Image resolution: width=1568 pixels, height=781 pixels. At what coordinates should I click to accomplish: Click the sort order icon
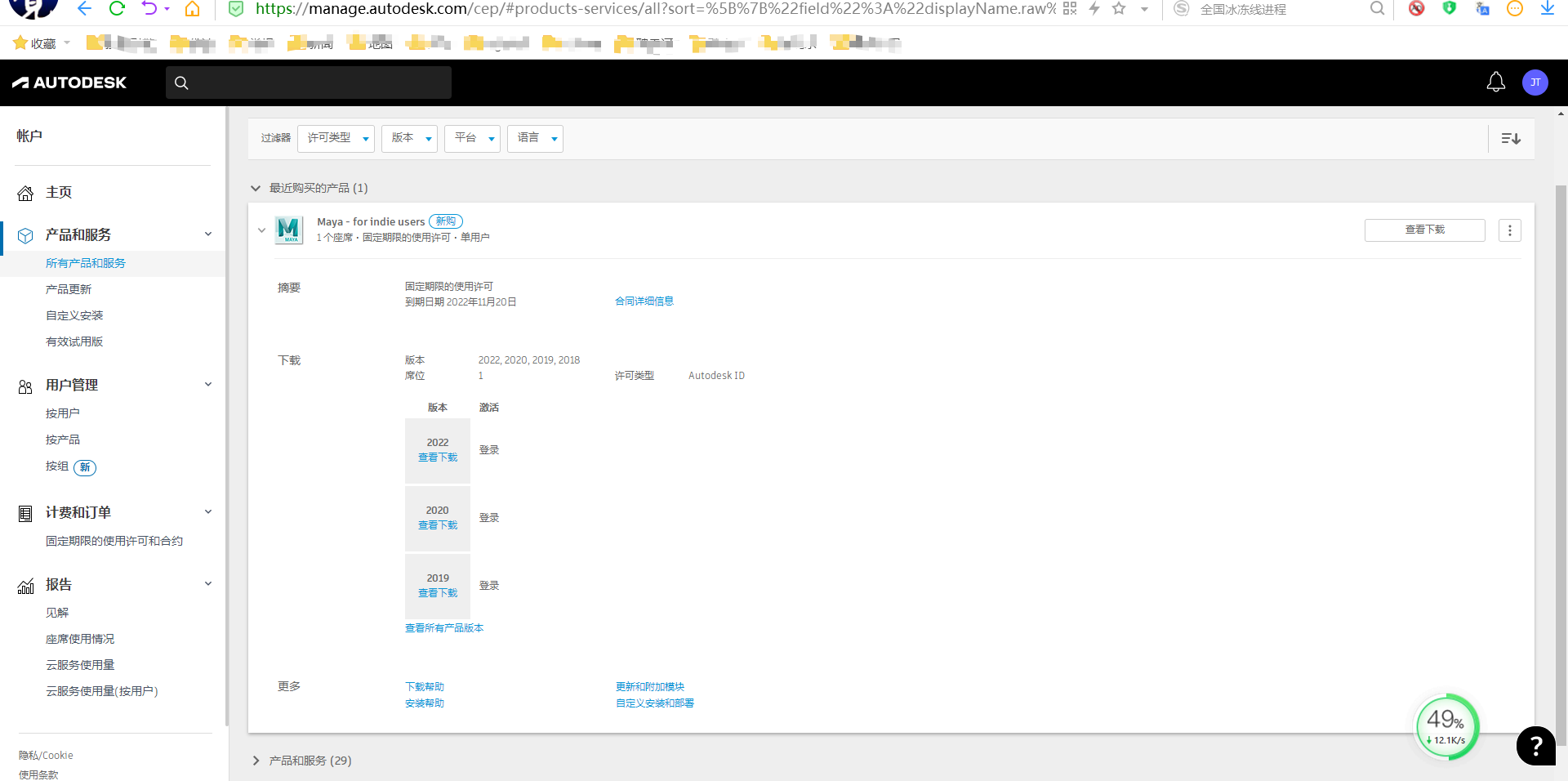(x=1511, y=139)
